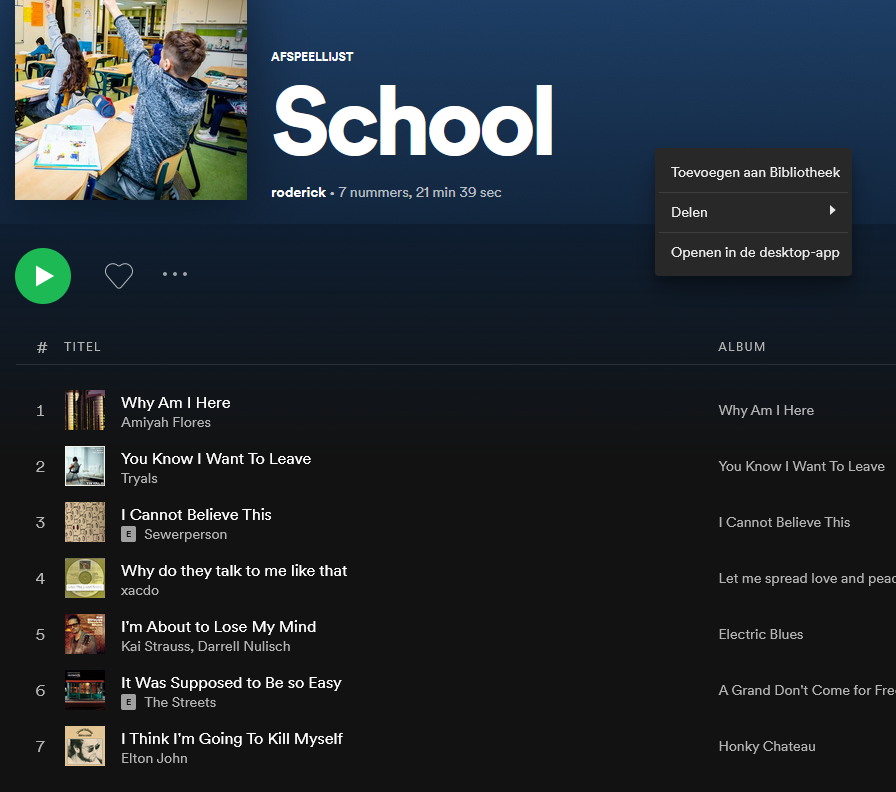Click the 'Why Am I Here' album art

click(x=85, y=410)
